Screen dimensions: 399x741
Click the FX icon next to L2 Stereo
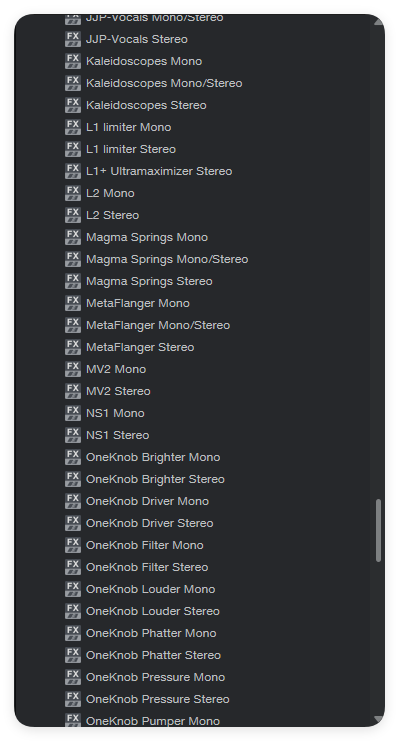pyautogui.click(x=73, y=215)
